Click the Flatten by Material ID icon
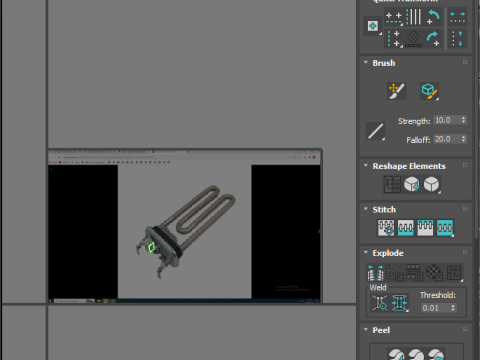 pos(434,273)
